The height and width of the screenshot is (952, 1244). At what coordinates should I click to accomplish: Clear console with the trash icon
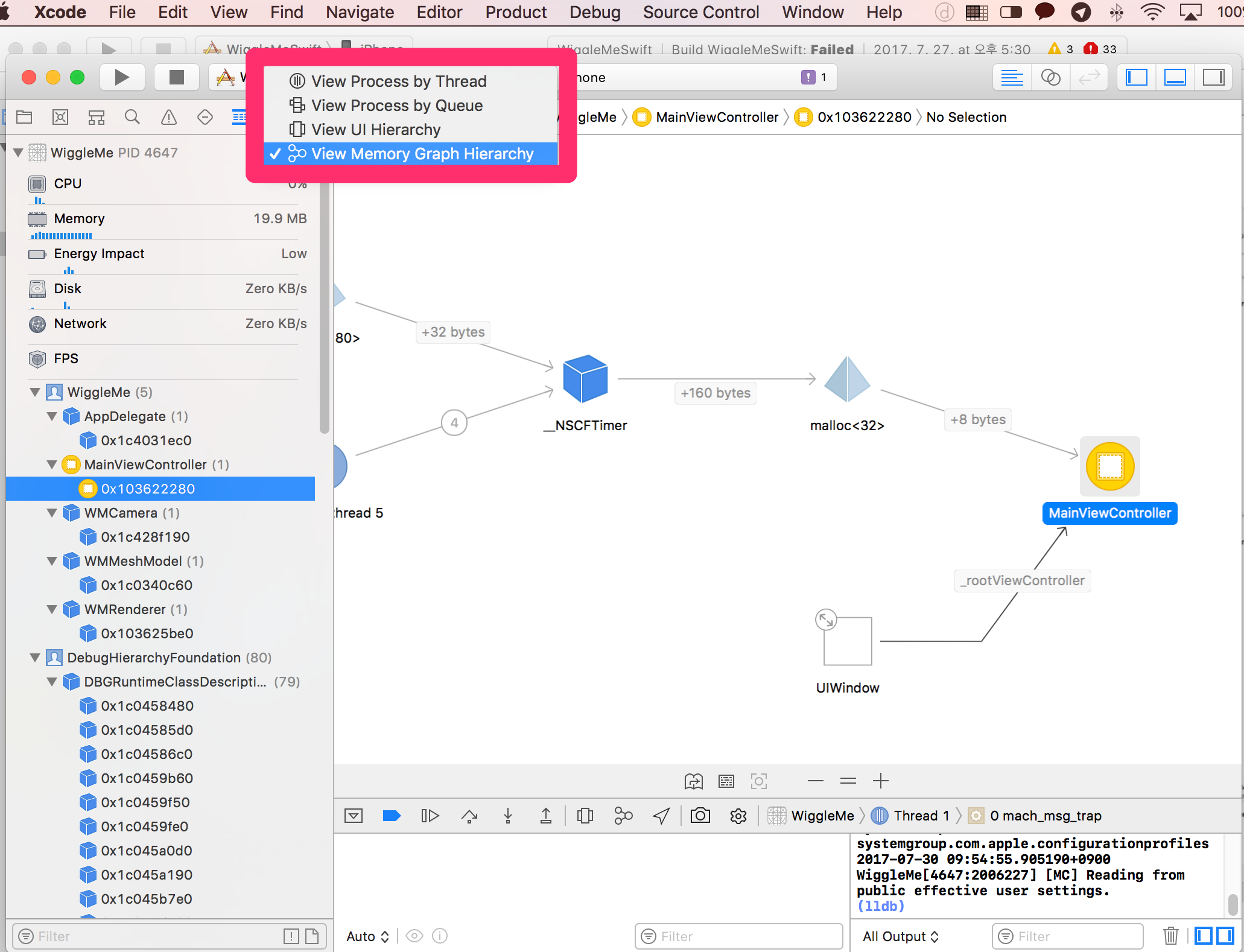[x=1170, y=936]
